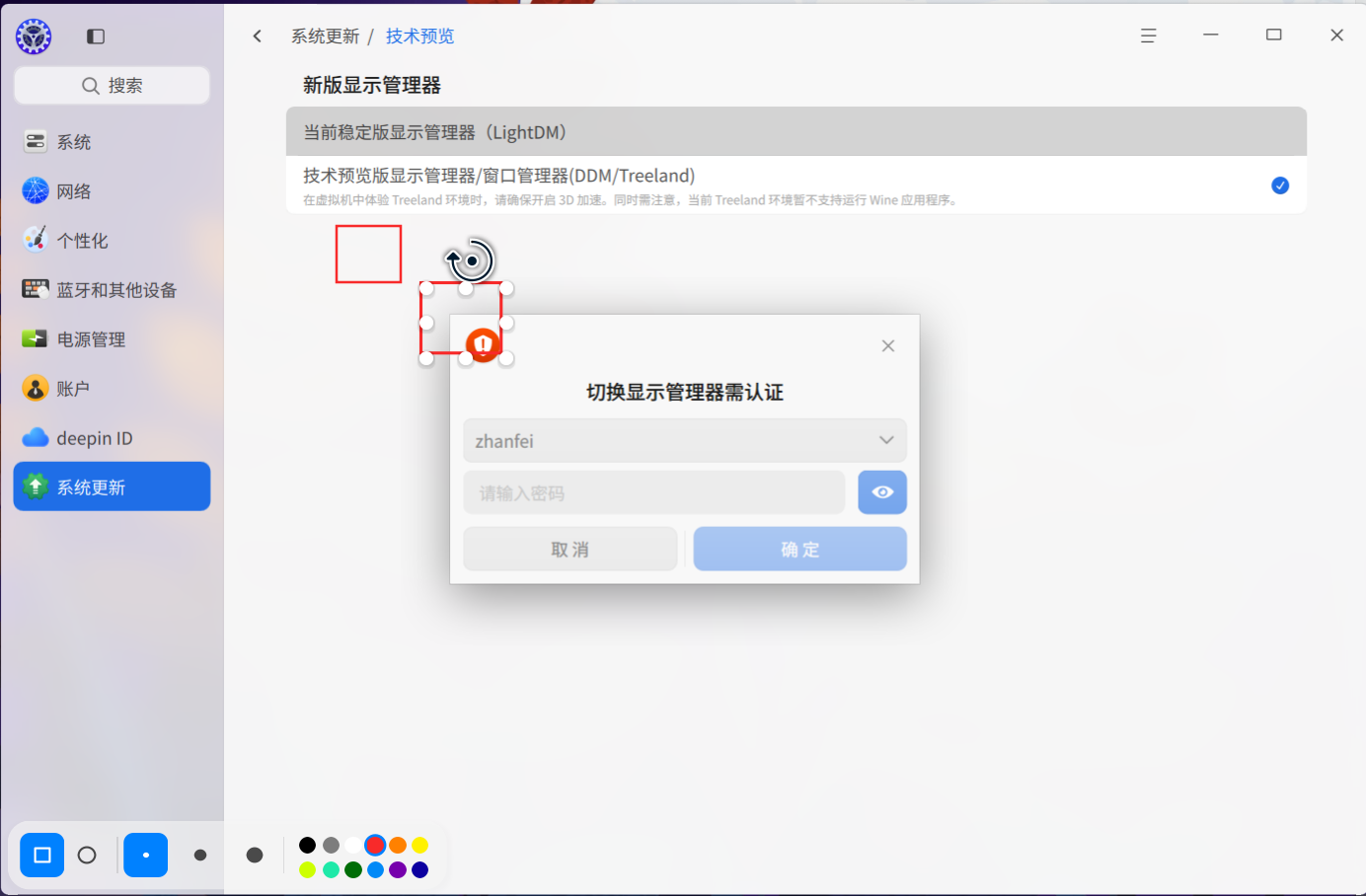Click the 确定 button
The height and width of the screenshot is (896, 1366).
pyautogui.click(x=800, y=549)
